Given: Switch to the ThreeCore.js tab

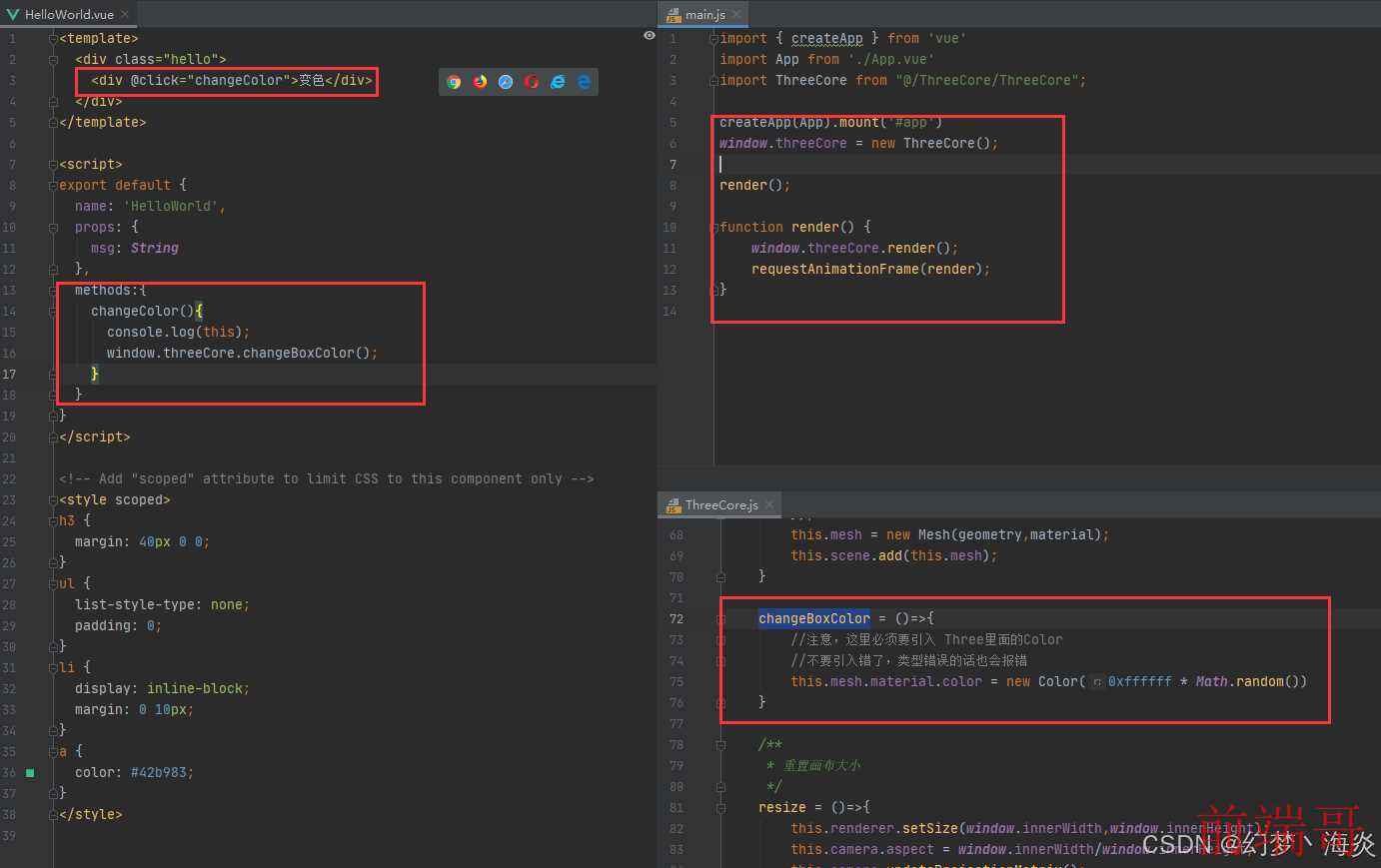Looking at the screenshot, I should (720, 505).
